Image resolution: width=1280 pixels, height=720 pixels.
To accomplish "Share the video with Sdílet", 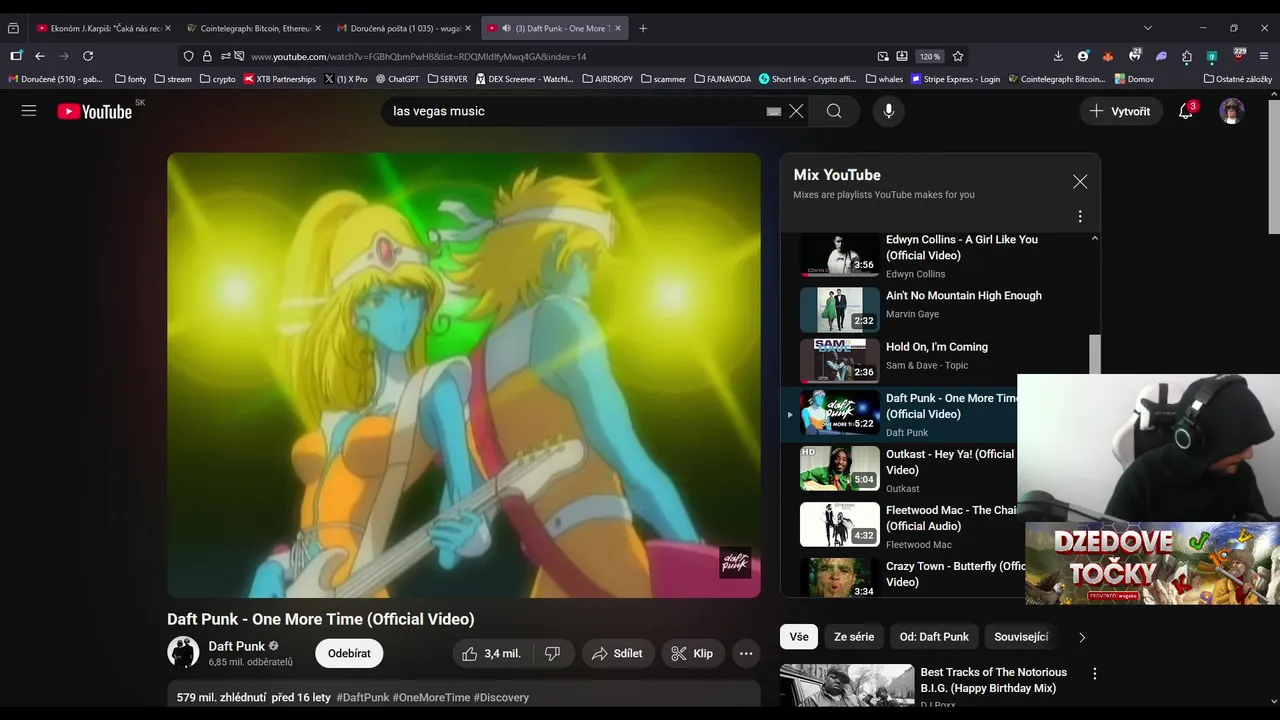I will 618,654.
